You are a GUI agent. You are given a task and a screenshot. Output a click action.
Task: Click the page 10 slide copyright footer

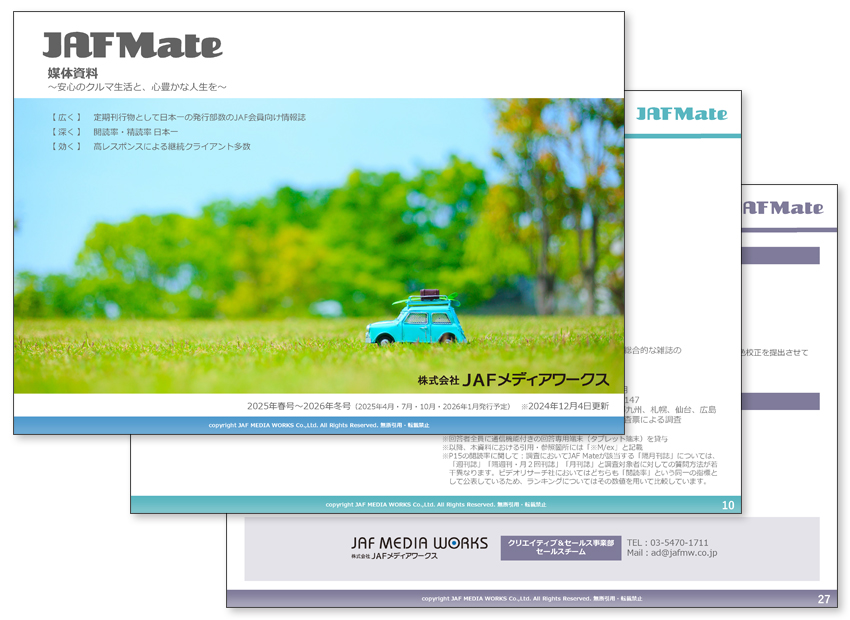tap(436, 505)
